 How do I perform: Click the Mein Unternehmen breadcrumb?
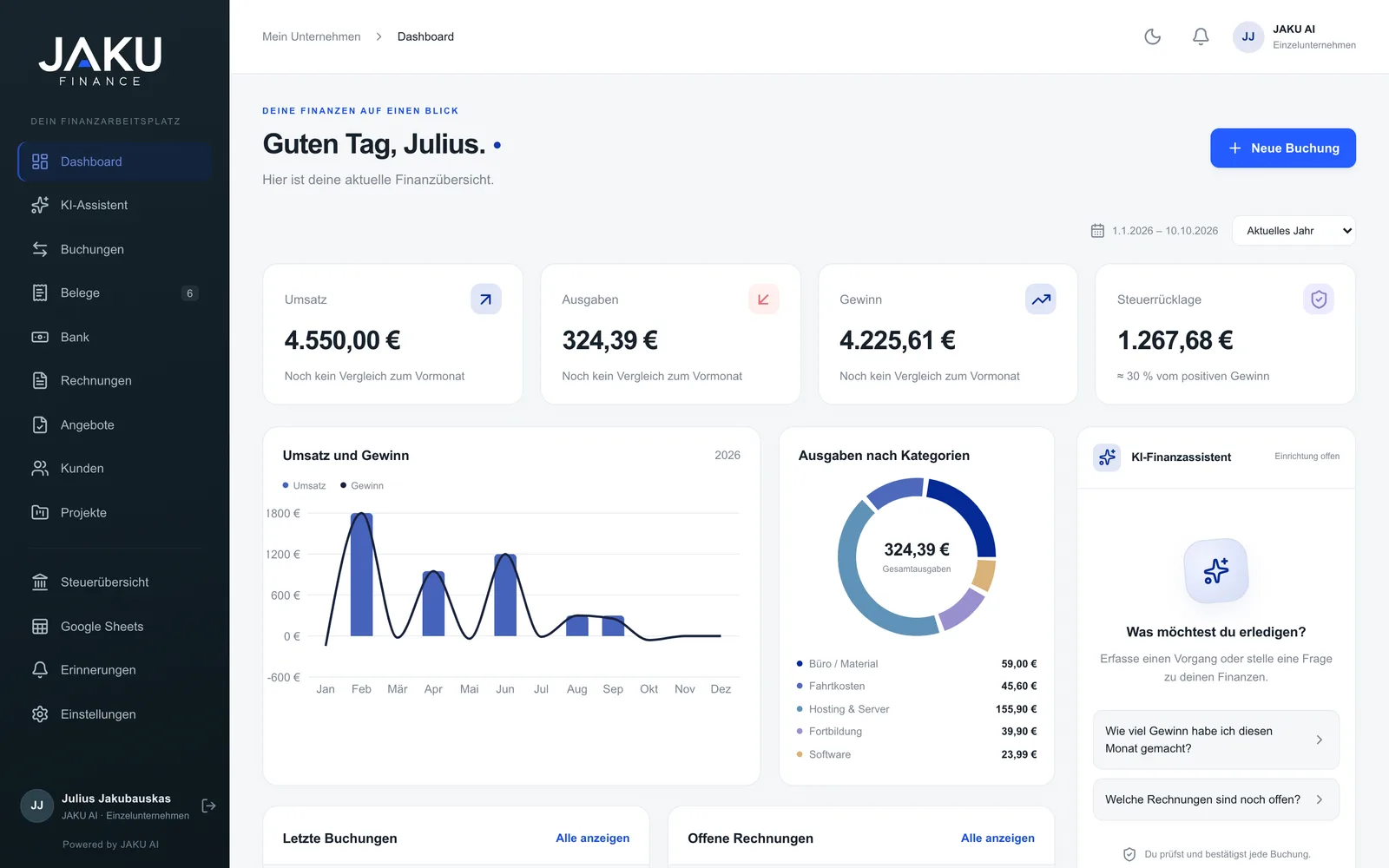312,36
